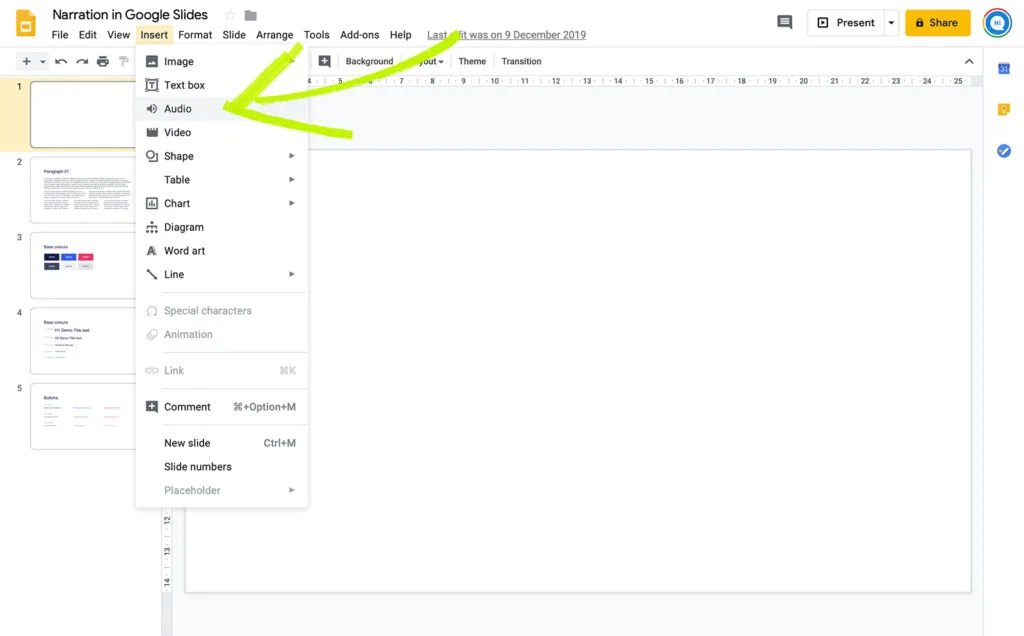
Task: Select slide 5 Buttons thumbnail
Action: (x=83, y=416)
